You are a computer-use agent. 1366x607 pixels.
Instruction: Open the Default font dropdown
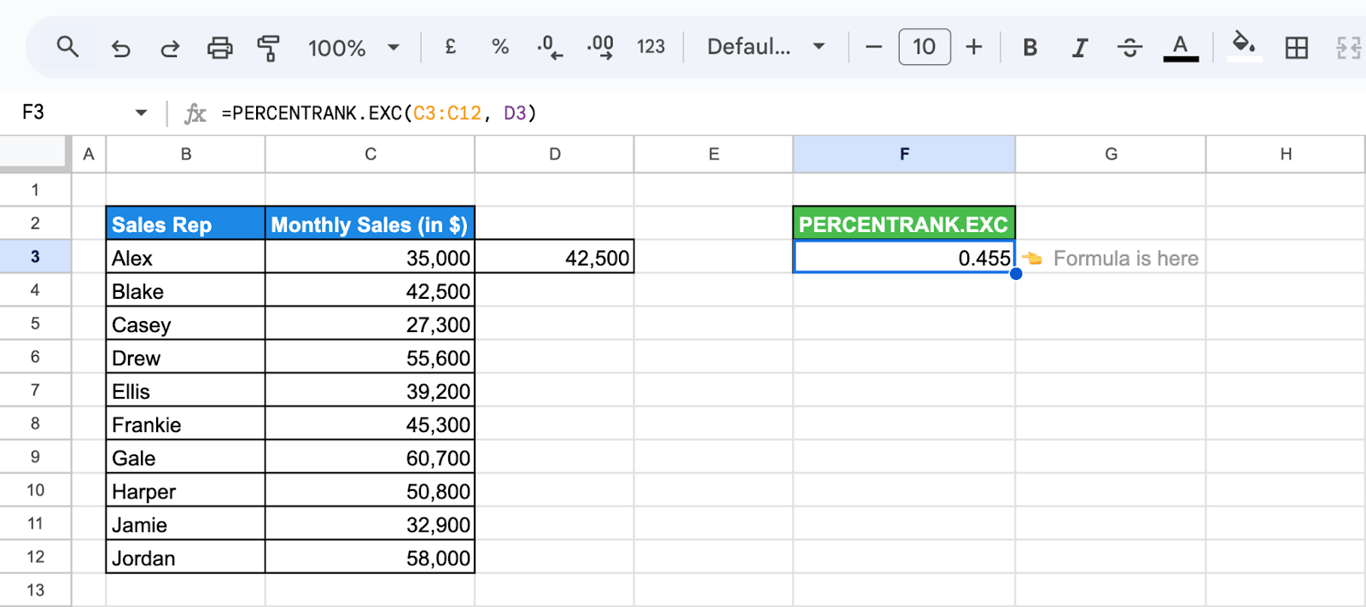click(766, 47)
